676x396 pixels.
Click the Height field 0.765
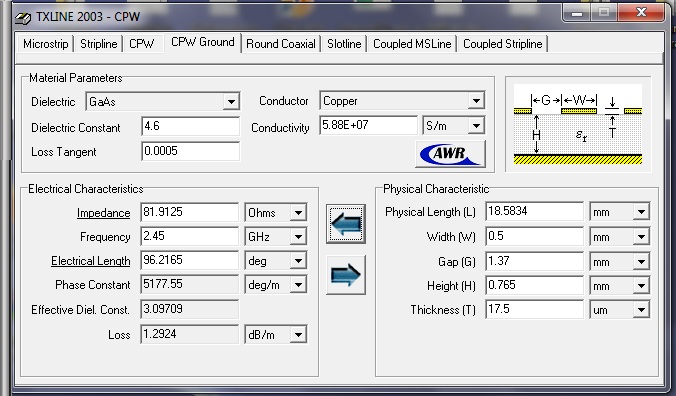click(534, 286)
